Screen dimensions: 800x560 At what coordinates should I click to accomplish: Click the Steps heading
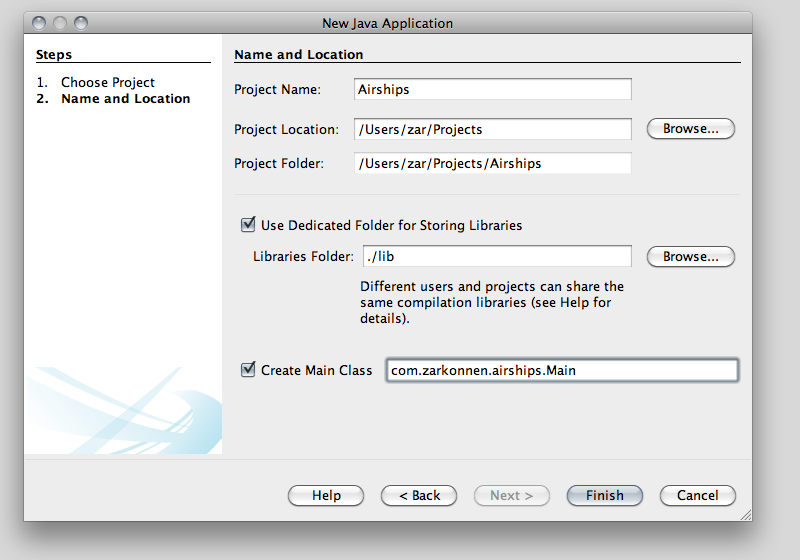[x=54, y=55]
